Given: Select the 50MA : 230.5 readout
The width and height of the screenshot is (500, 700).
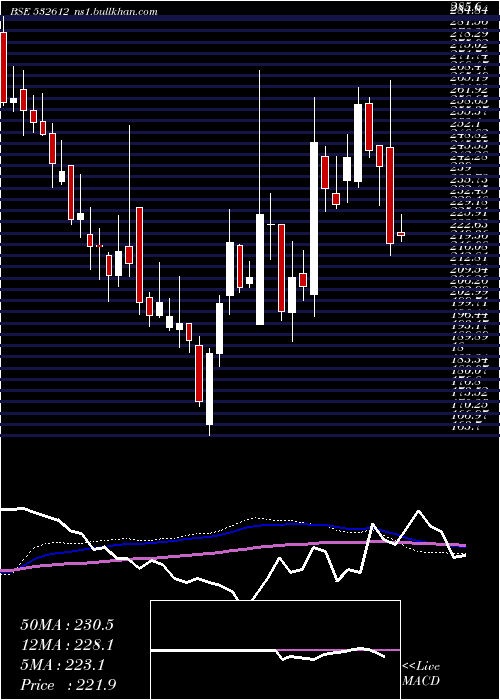Looking at the screenshot, I should (67, 625).
